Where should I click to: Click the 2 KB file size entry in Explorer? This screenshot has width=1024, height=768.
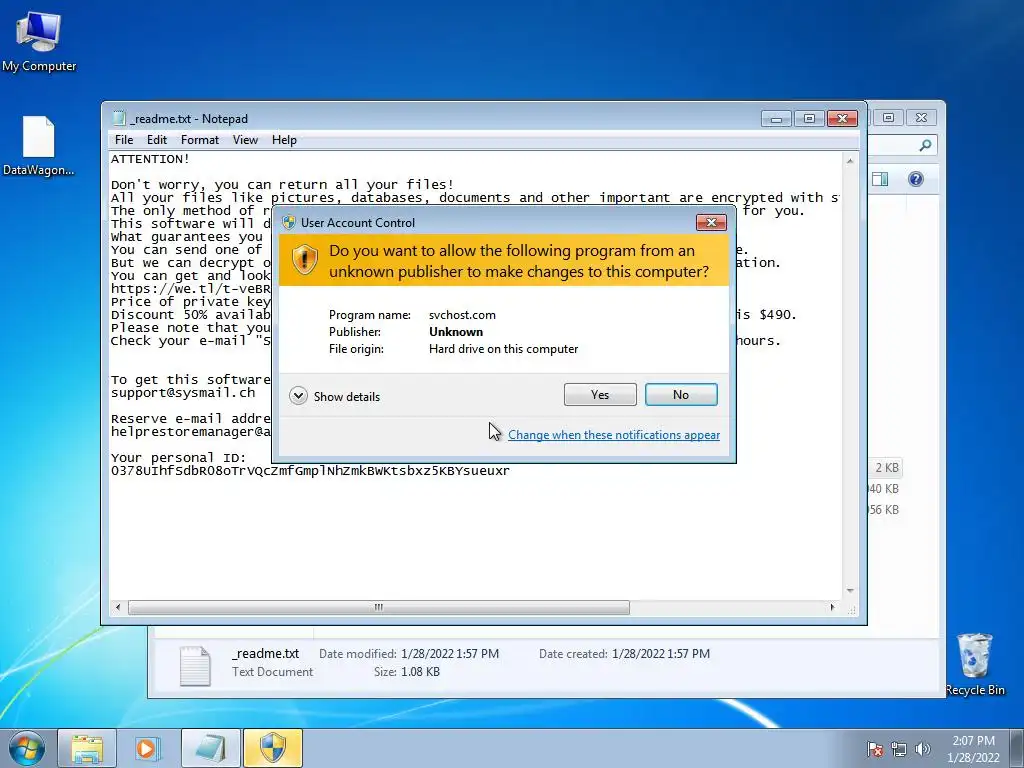(x=887, y=468)
